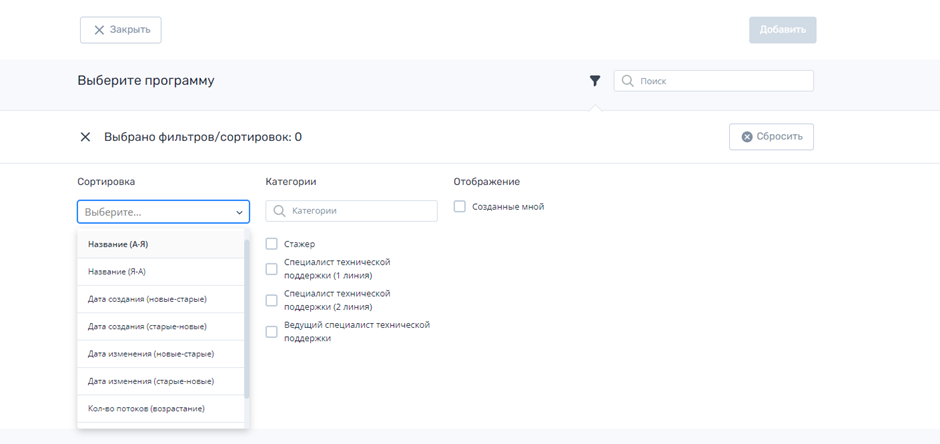Toggle Специалист технической поддержки (2 линия) checkbox
940x444 pixels.
click(x=272, y=300)
